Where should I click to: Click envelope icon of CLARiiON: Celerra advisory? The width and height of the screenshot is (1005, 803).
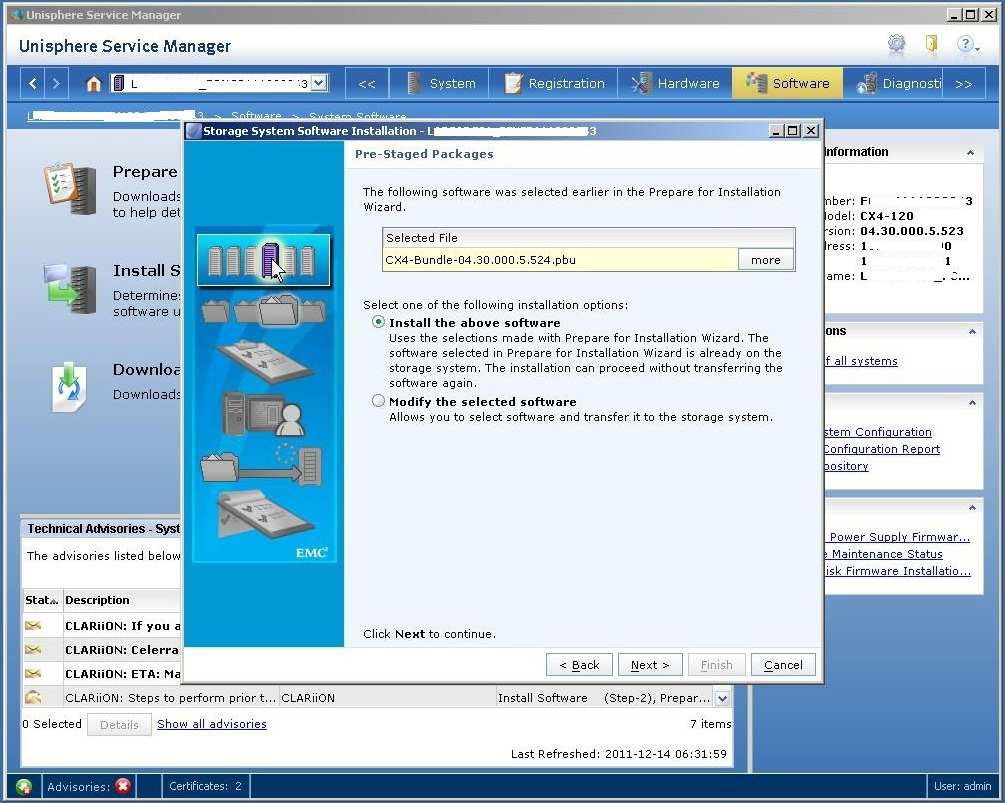coord(33,650)
